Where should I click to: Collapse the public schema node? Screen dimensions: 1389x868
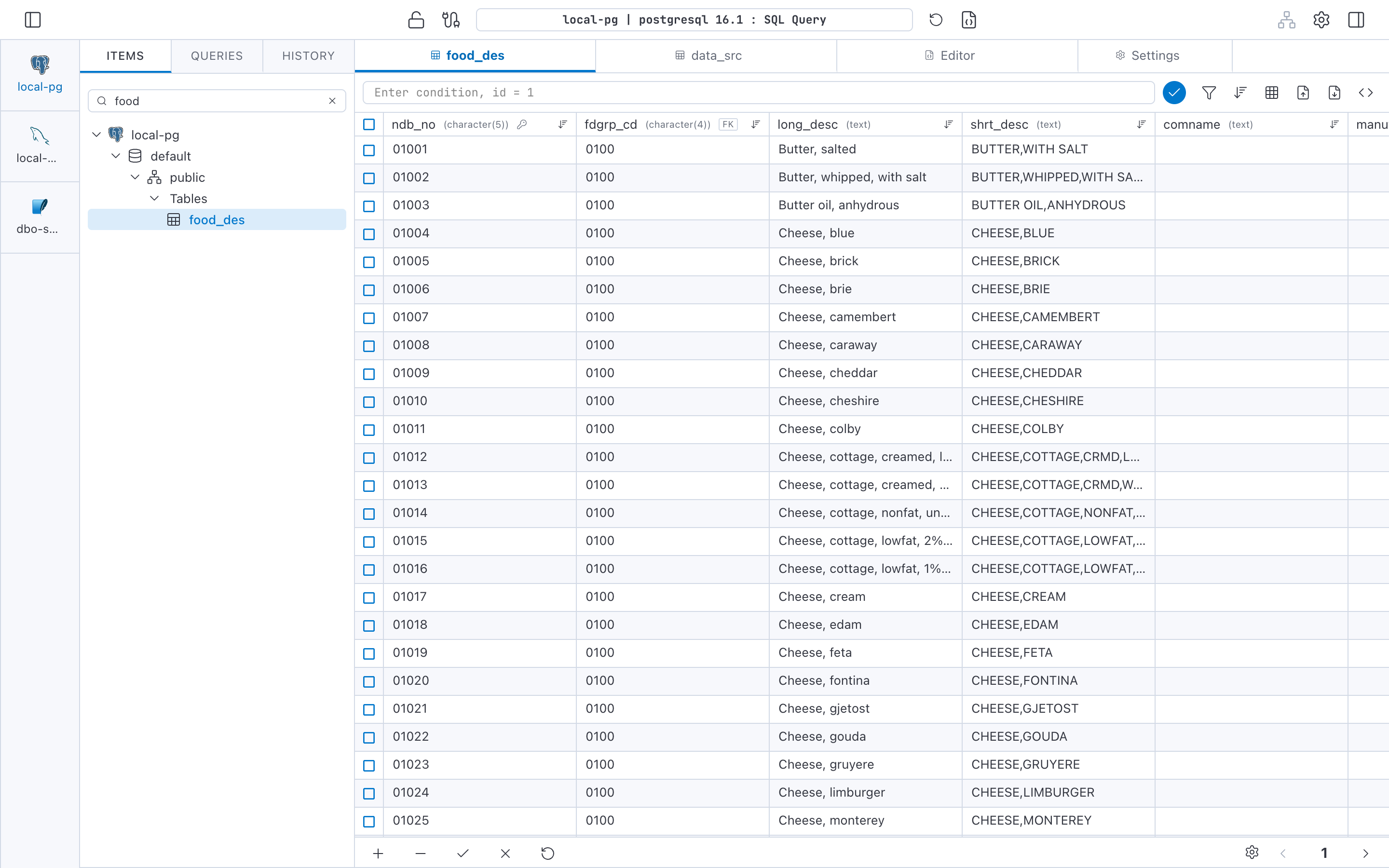click(136, 177)
